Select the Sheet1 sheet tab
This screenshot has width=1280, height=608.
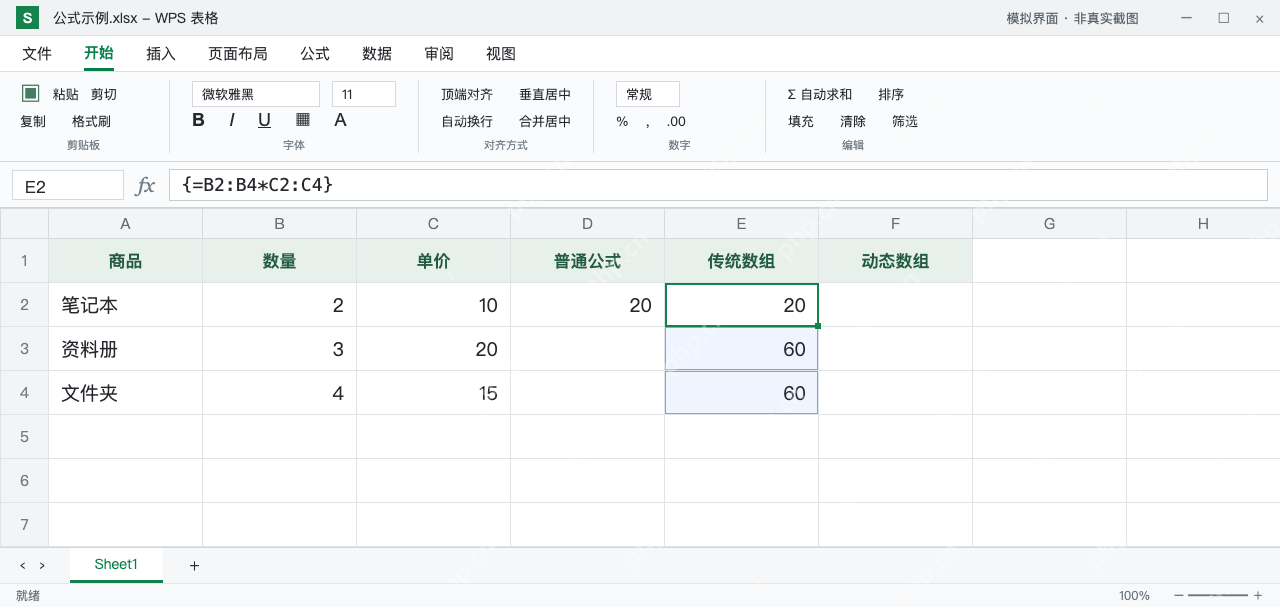click(x=116, y=565)
